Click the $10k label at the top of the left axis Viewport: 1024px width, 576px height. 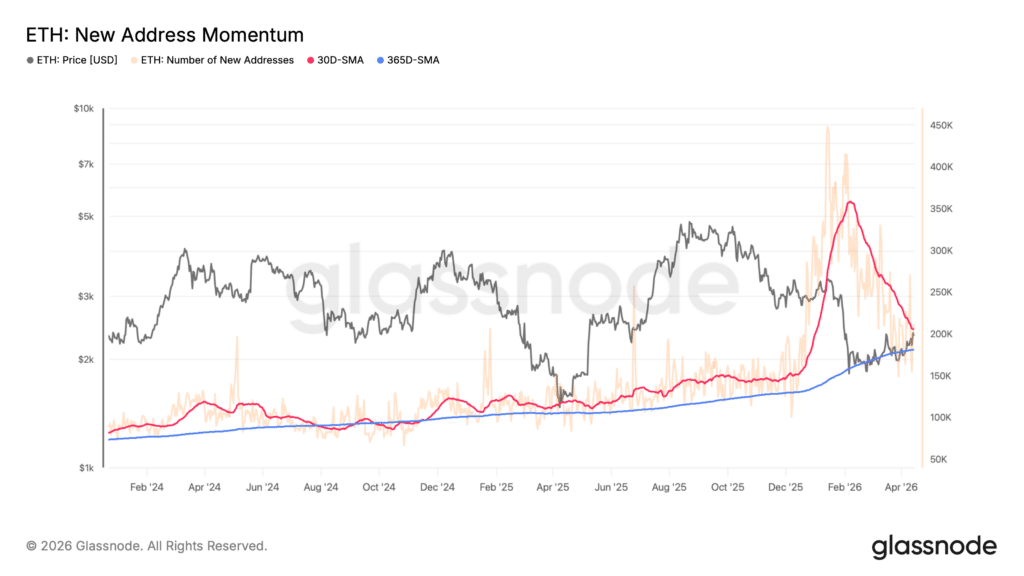pyautogui.click(x=84, y=108)
